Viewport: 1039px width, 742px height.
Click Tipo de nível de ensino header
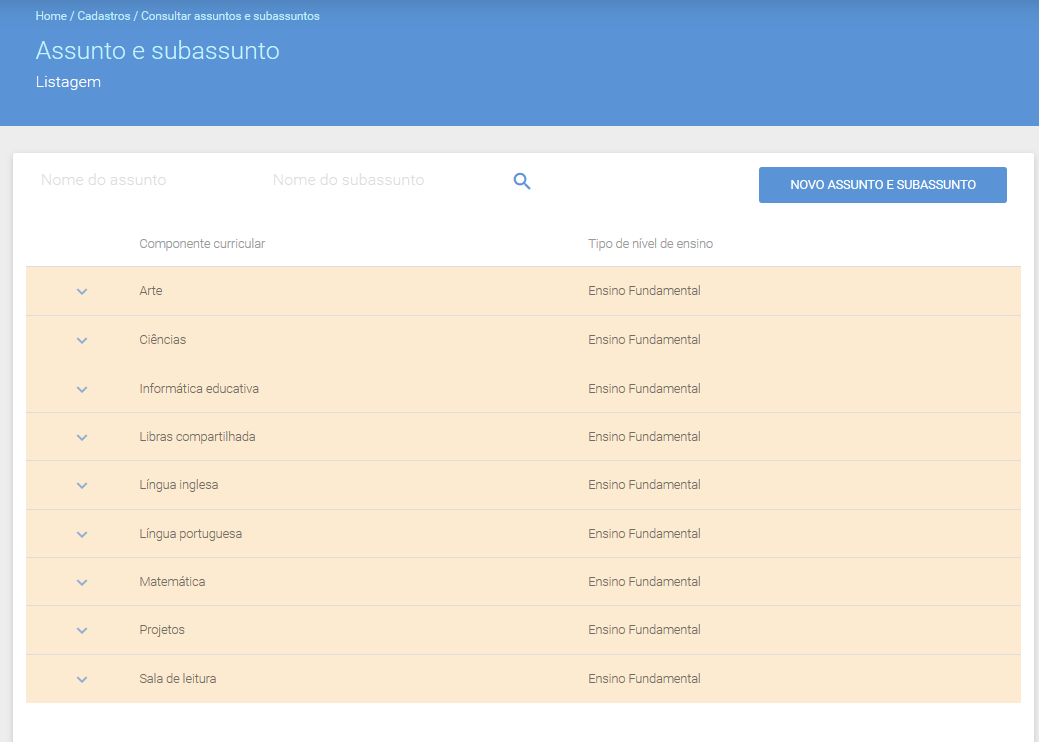pos(651,244)
